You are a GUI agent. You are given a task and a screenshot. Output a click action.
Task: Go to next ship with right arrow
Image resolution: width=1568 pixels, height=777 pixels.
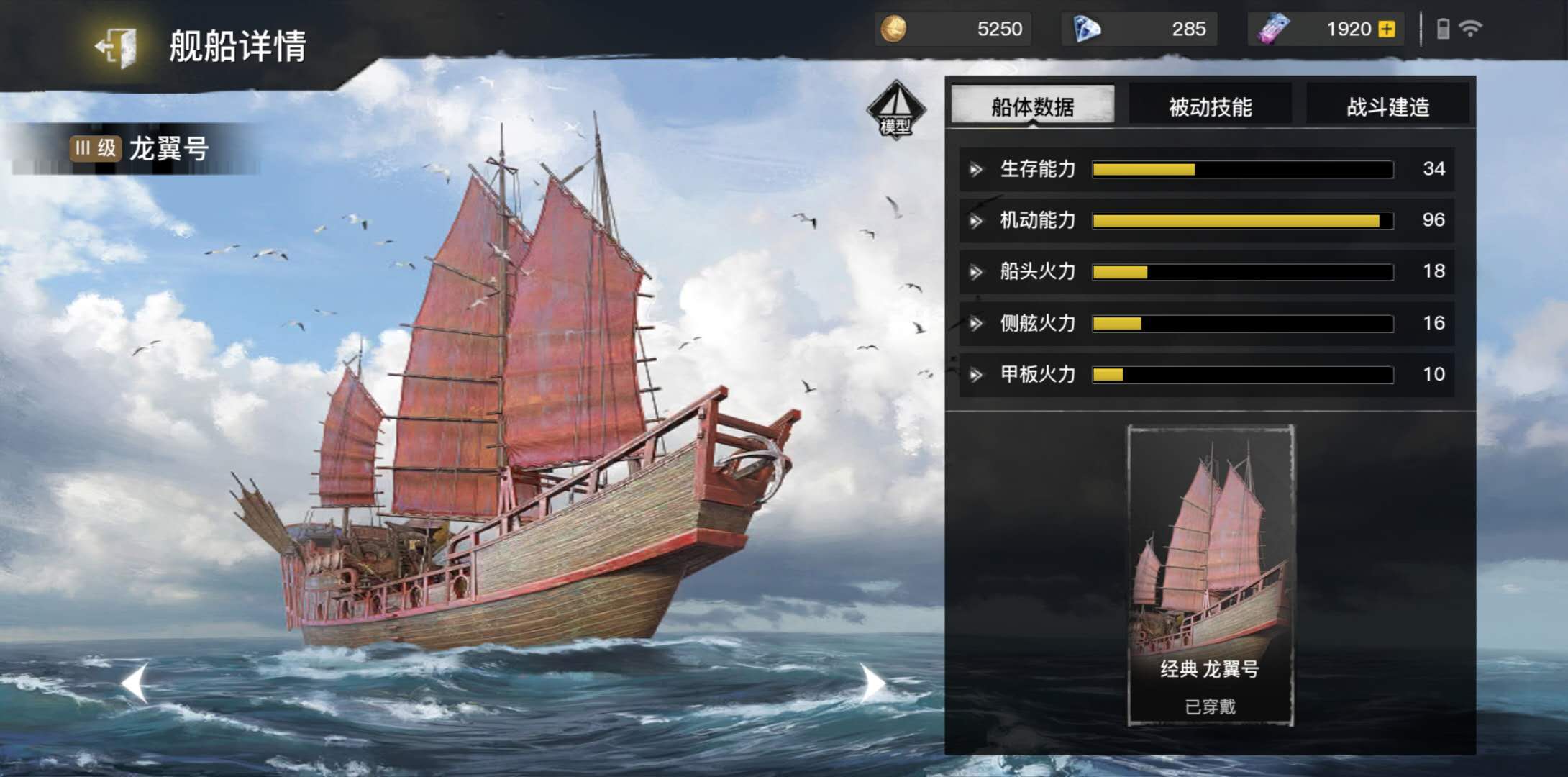pos(872,682)
